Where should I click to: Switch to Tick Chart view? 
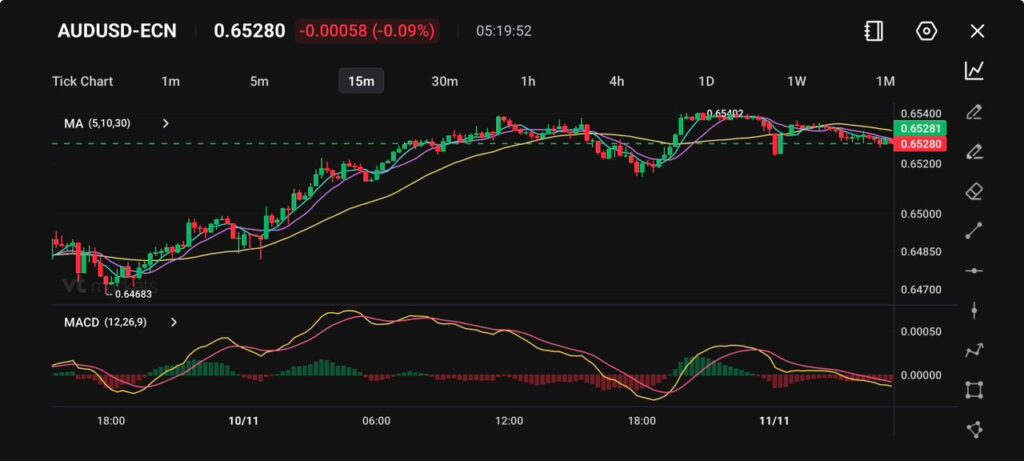pos(82,81)
